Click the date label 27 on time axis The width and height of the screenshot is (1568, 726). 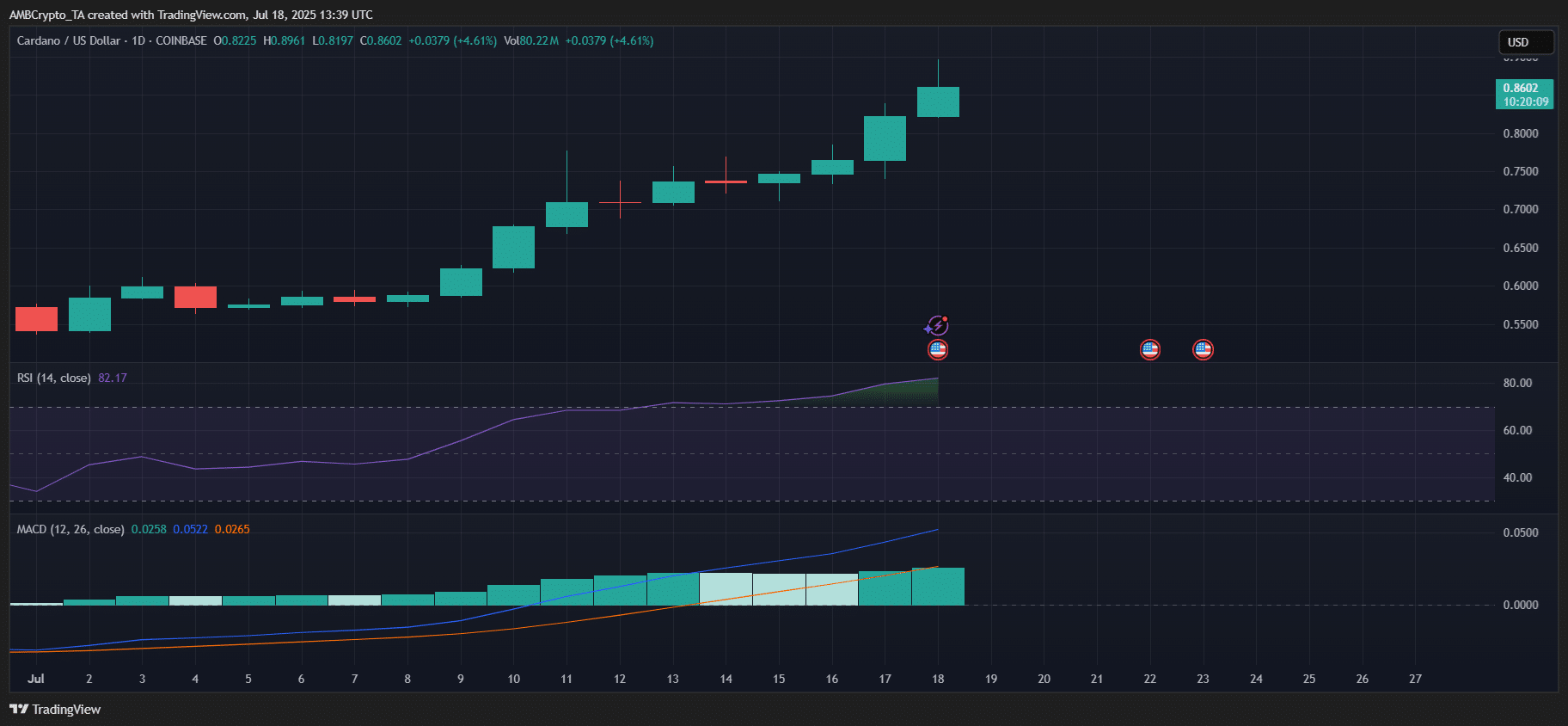click(x=1415, y=679)
